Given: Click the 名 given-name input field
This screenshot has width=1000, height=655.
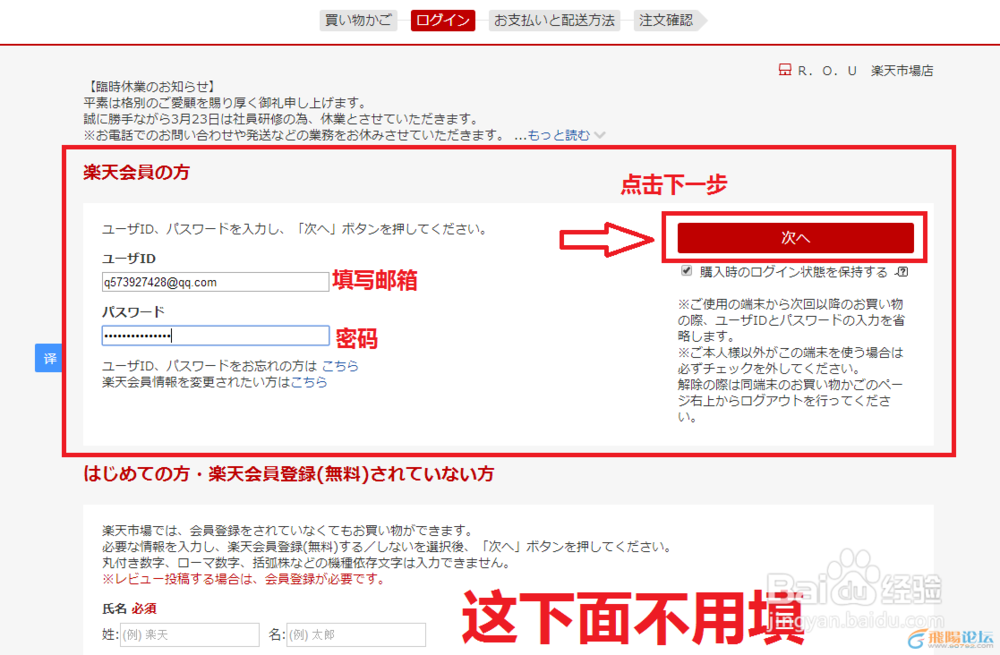Looking at the screenshot, I should coord(356,635).
